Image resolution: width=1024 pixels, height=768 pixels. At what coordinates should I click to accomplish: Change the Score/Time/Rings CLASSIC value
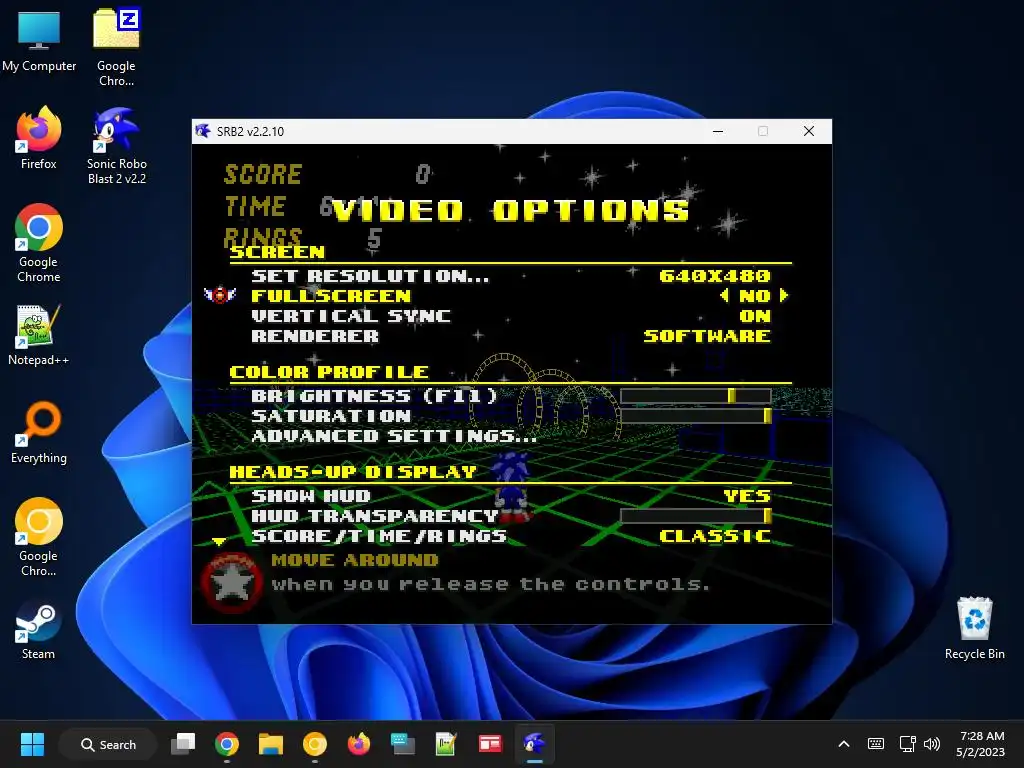tap(715, 536)
